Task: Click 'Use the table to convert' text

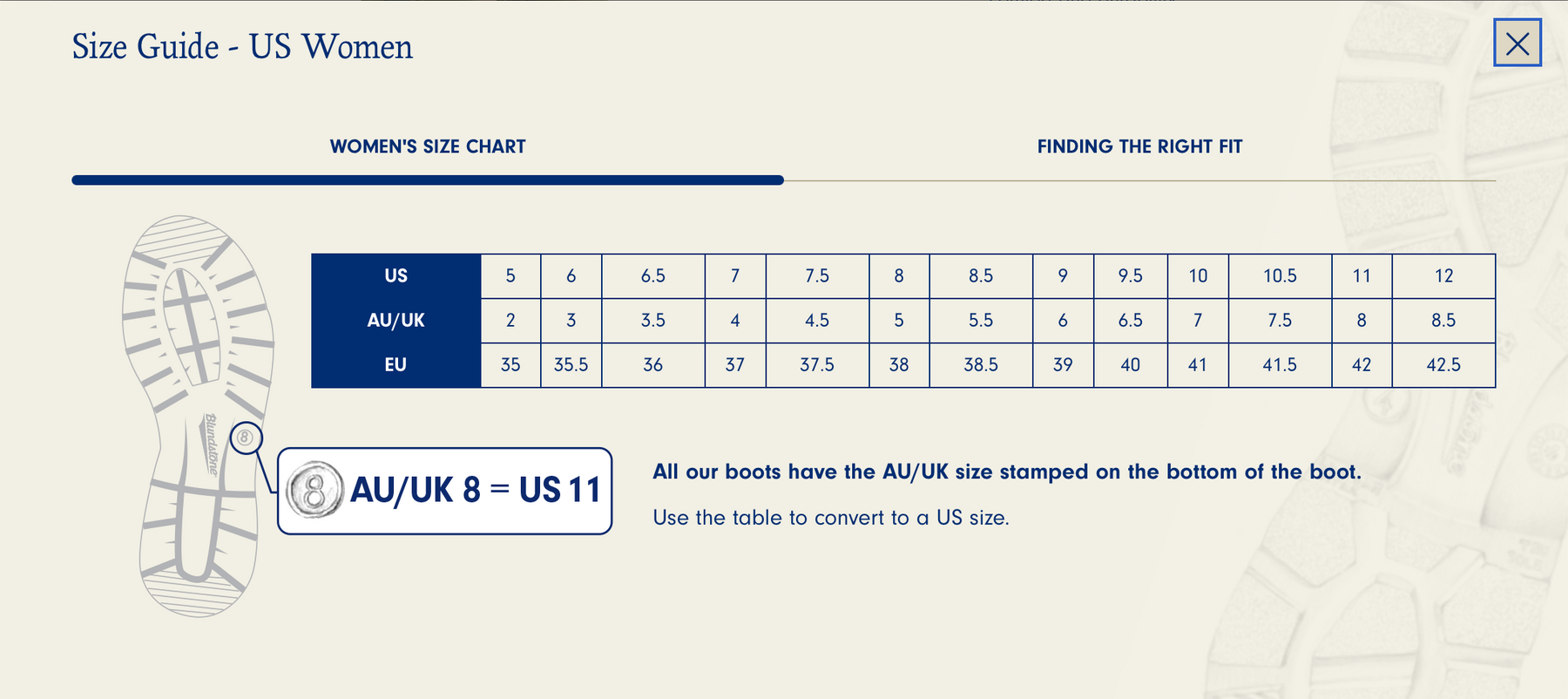Action: tap(831, 518)
